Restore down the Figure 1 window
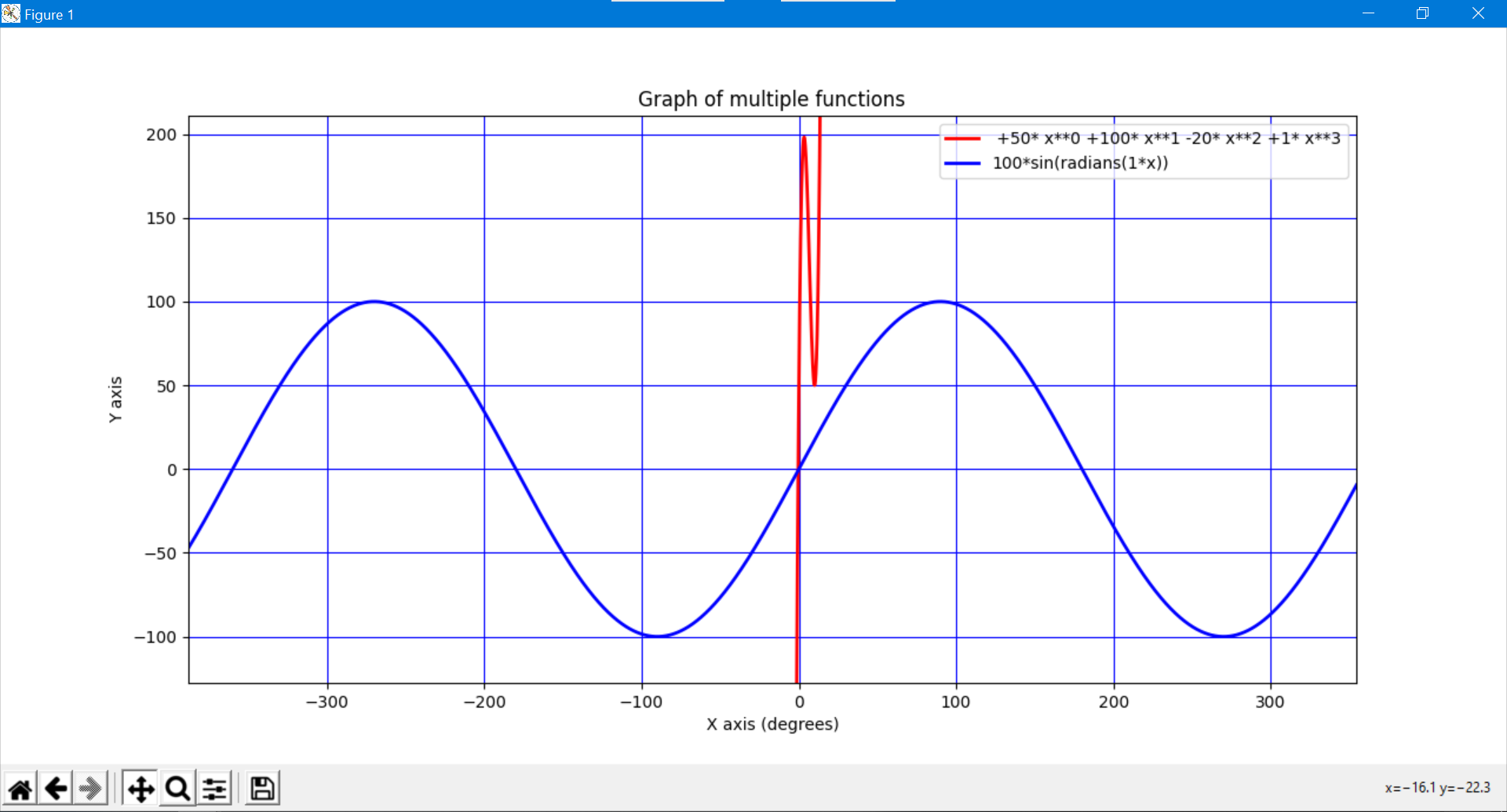Screen dimensions: 1507x812 (1422, 13)
